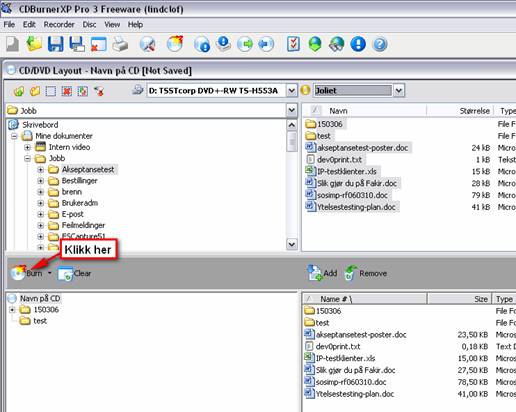
Task: Click the invert selection icon
Action: [83, 91]
